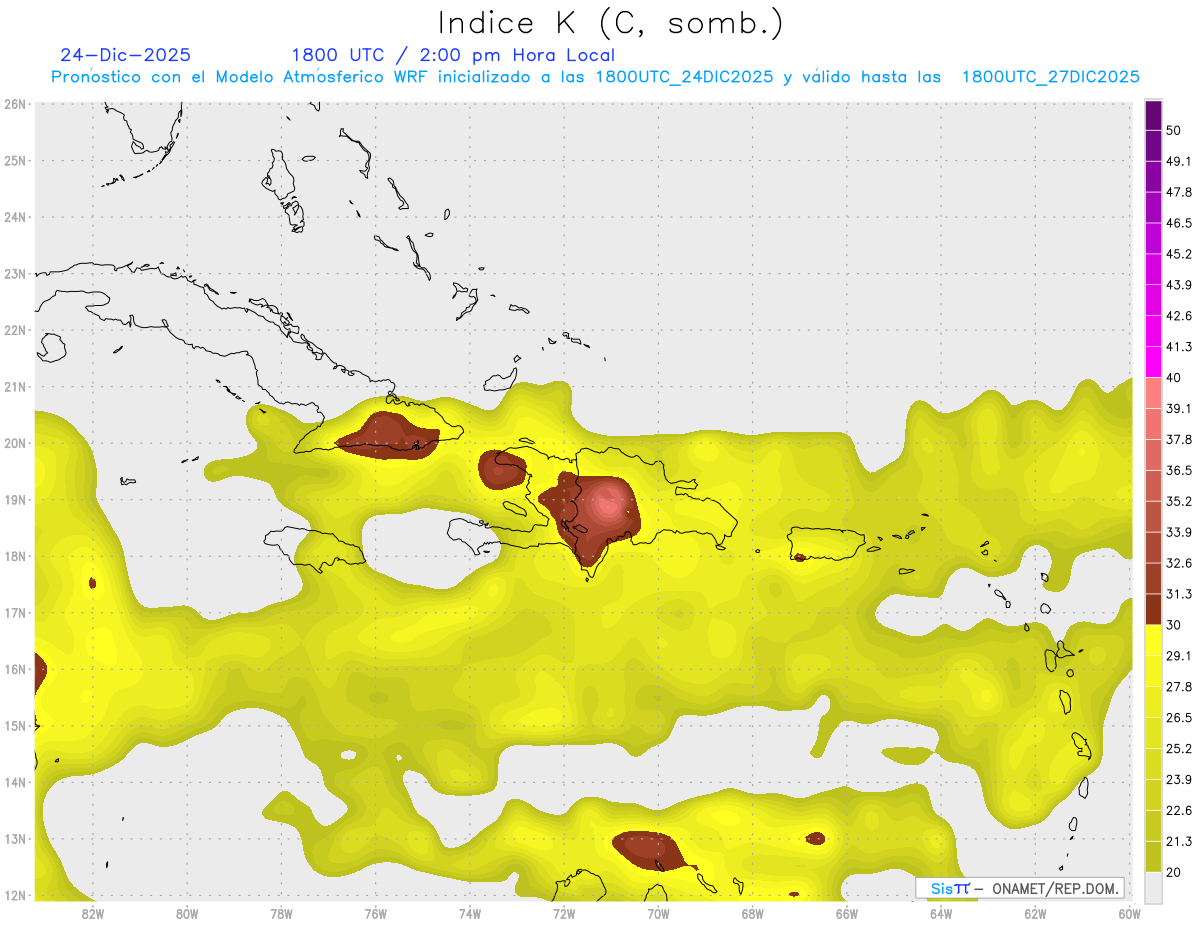Click the 'Indice K (C, somb.)' title

click(x=611, y=23)
